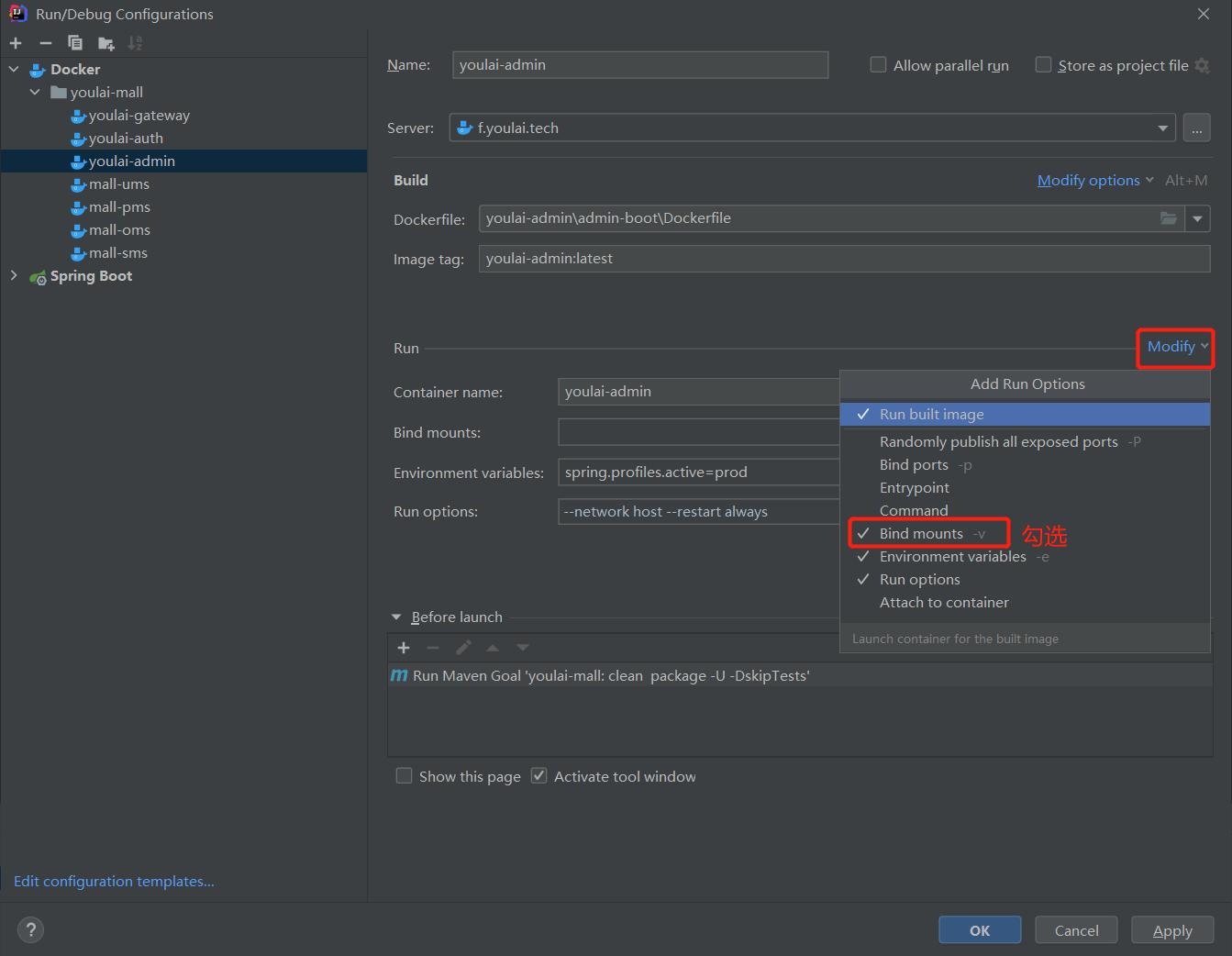Click the Apply button

(x=1172, y=930)
